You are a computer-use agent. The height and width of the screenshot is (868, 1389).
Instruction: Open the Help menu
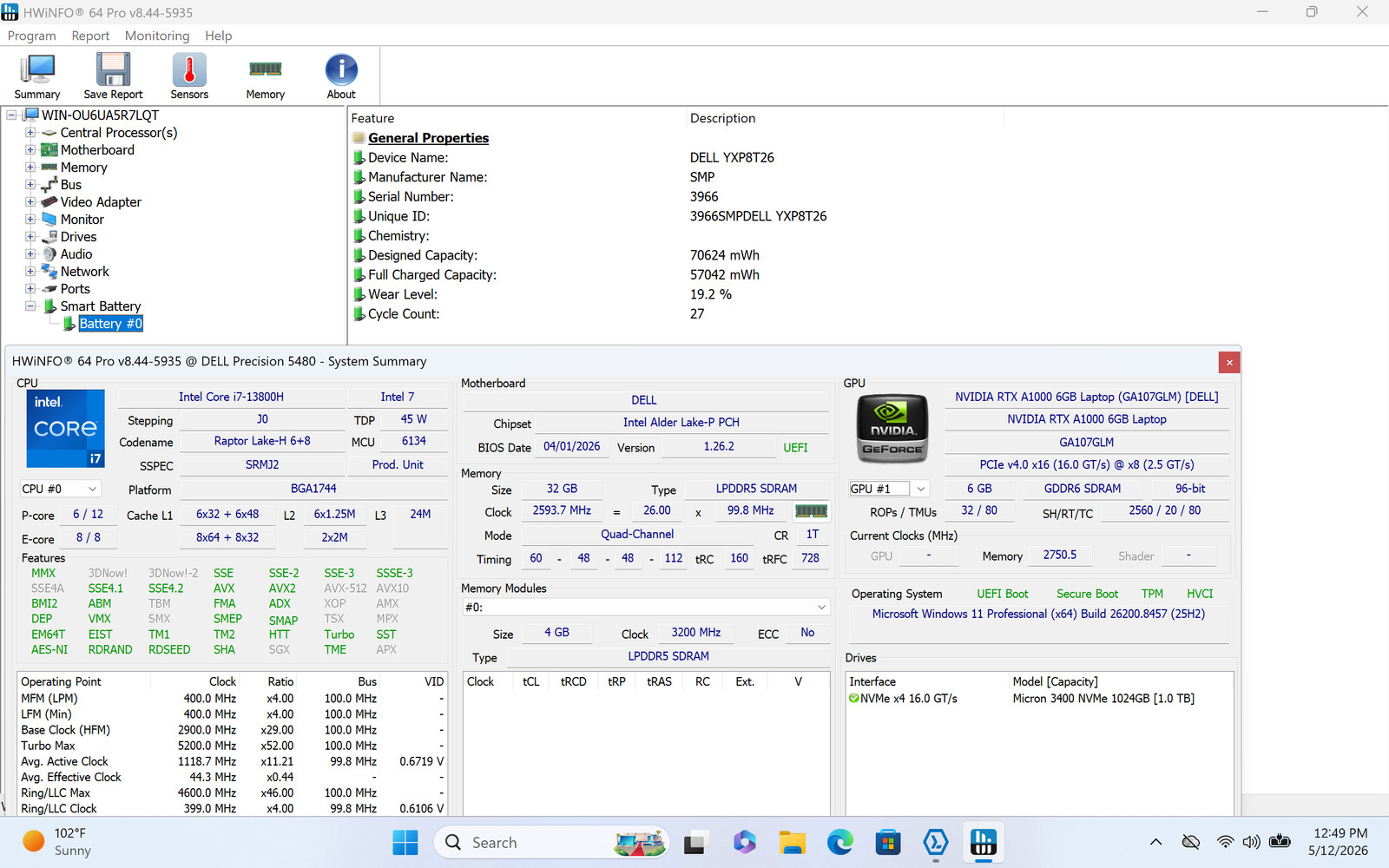218,36
